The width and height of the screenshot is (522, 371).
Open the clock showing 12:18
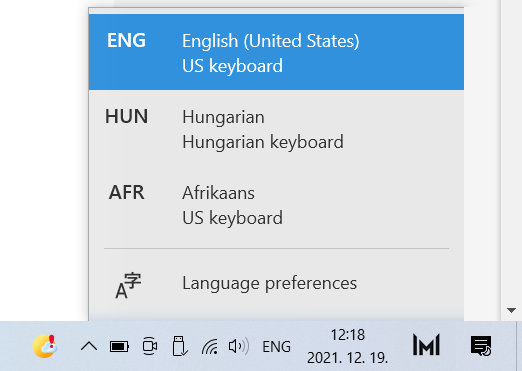(347, 346)
